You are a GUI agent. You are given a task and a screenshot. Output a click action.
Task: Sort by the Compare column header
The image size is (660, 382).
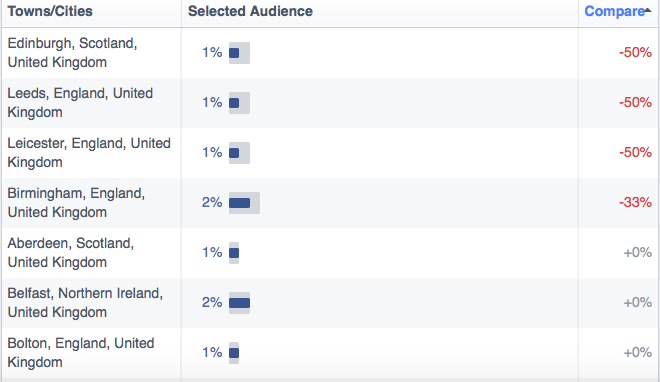pyautogui.click(x=614, y=11)
